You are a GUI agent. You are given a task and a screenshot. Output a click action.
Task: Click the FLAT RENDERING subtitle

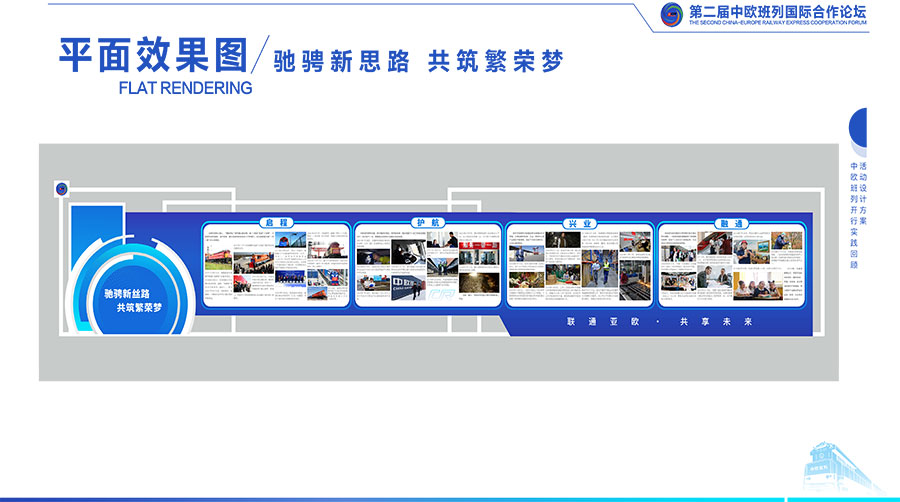coord(185,87)
